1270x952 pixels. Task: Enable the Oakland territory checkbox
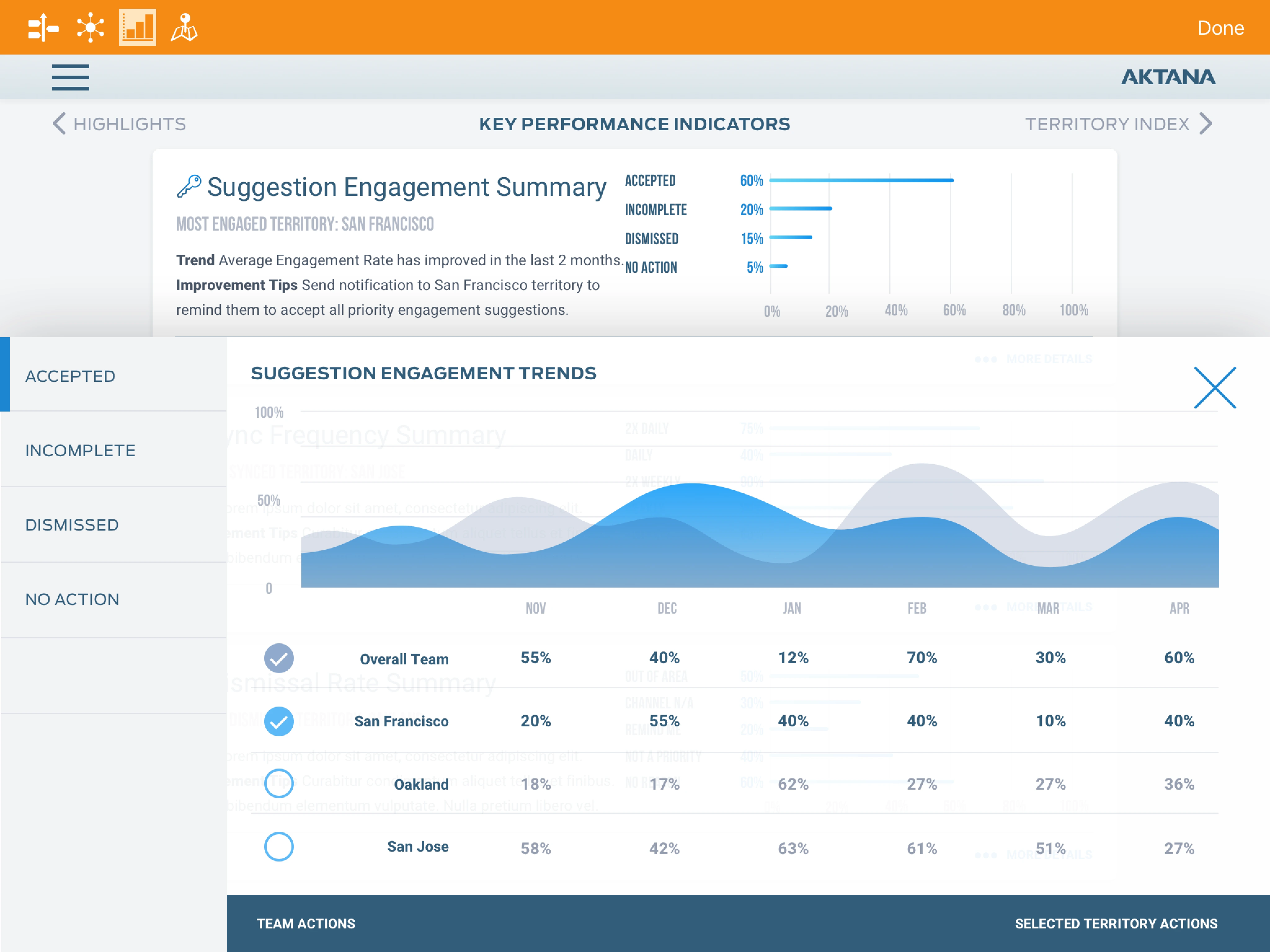tap(278, 784)
